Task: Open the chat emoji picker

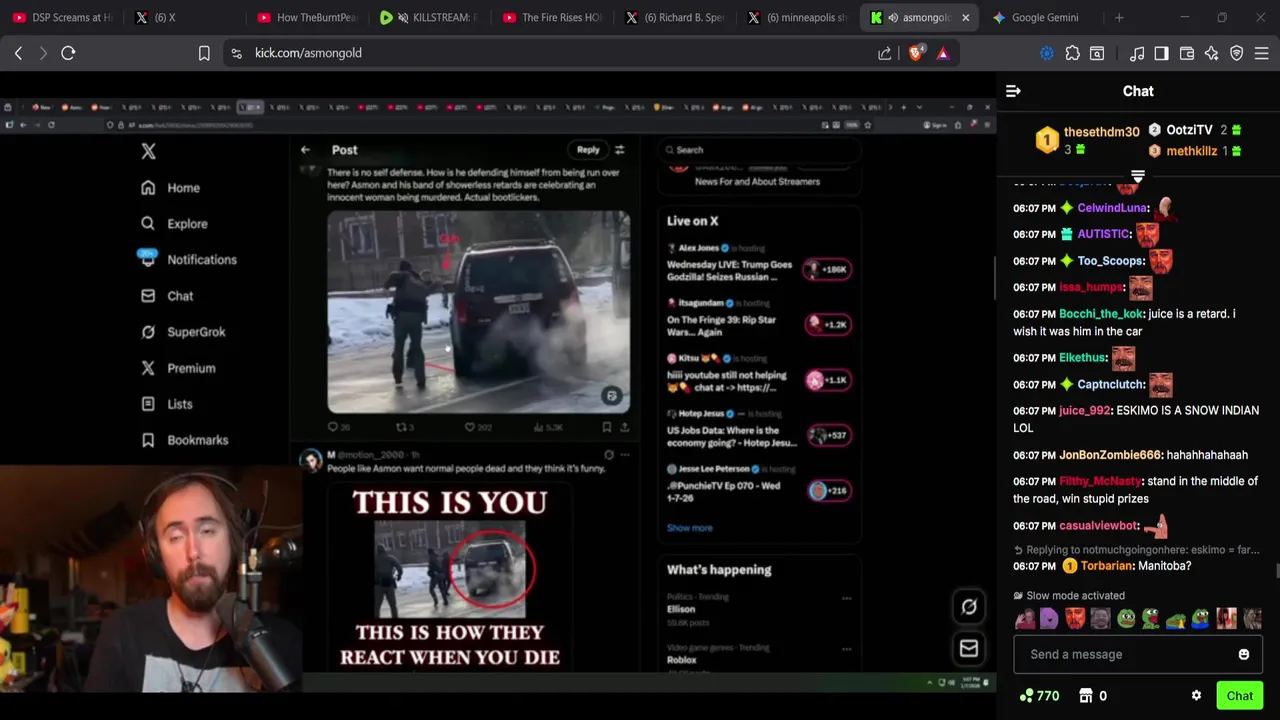Action: click(x=1244, y=654)
